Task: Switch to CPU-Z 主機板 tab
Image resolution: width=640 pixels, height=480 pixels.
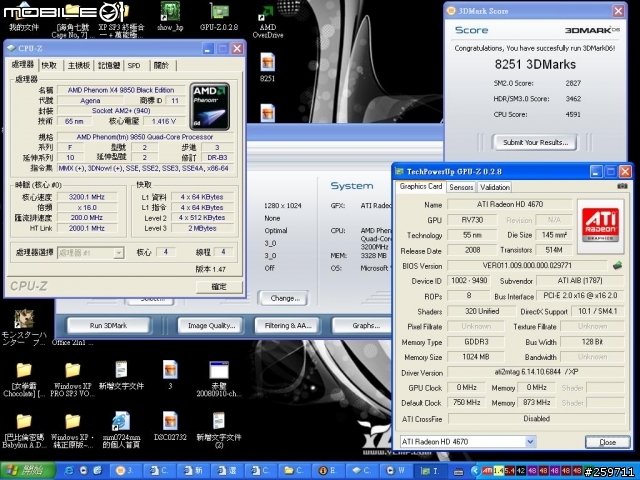Action: 78,65
